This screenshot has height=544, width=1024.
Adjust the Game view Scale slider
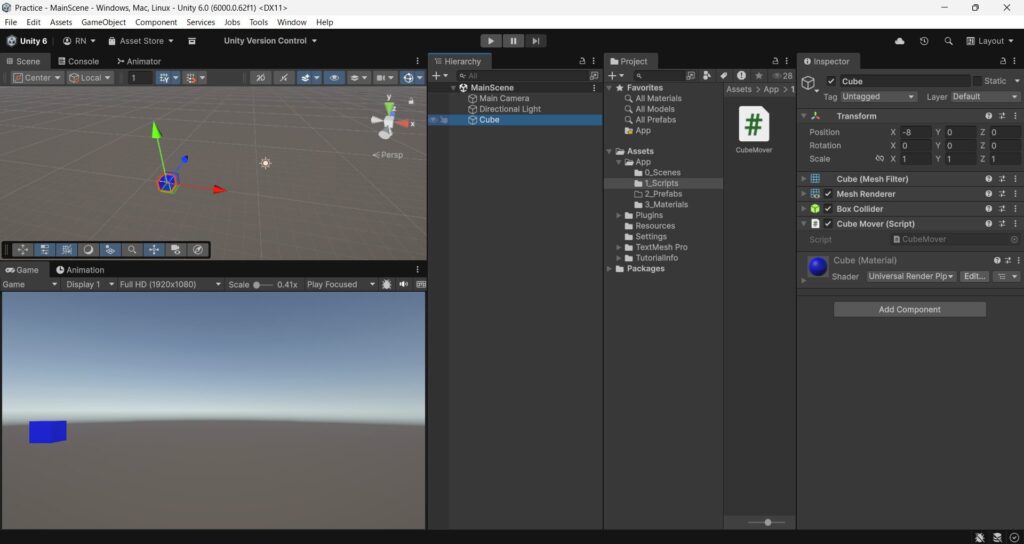tap(258, 284)
